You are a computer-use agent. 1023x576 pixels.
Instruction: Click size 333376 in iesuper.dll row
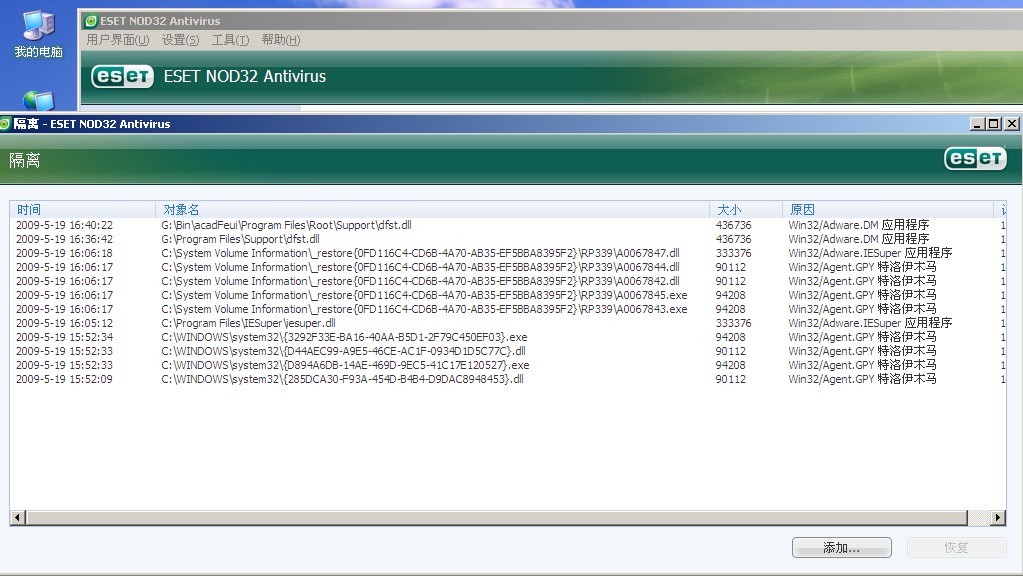coord(733,324)
